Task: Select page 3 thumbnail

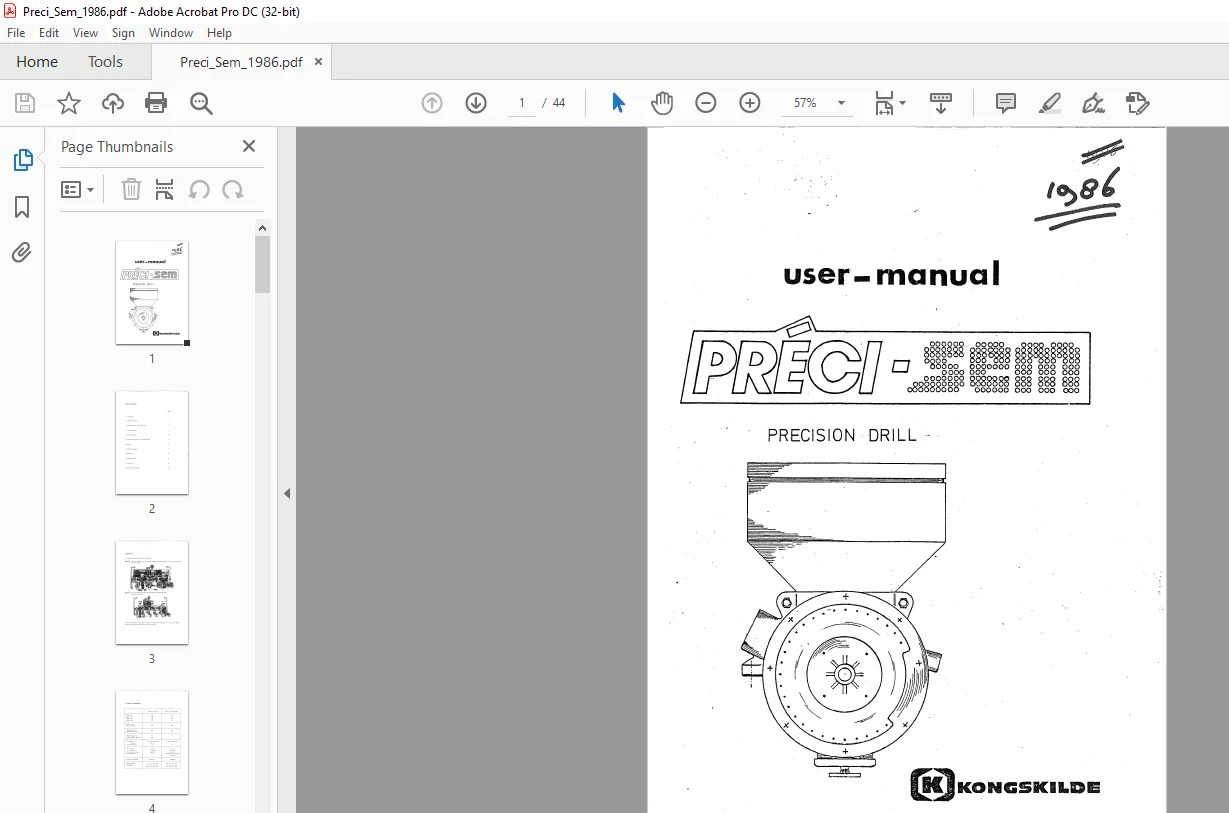Action: 152,593
